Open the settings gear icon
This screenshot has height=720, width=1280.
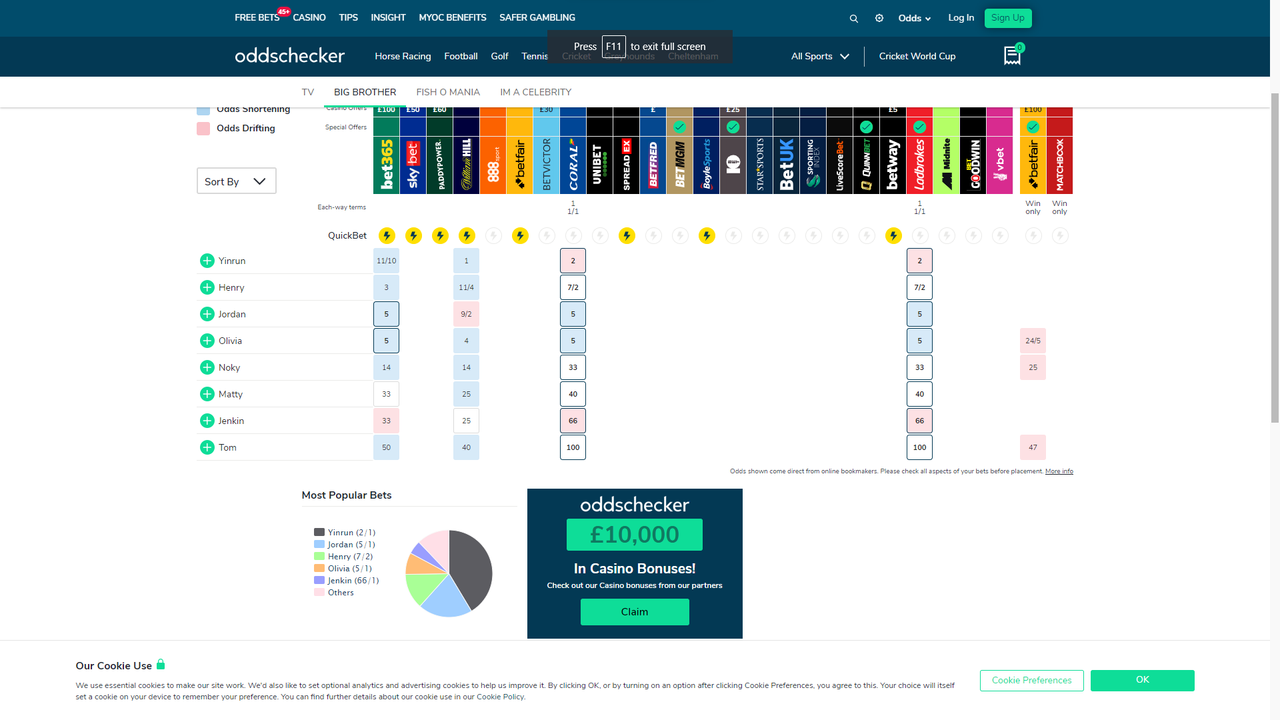tap(879, 18)
